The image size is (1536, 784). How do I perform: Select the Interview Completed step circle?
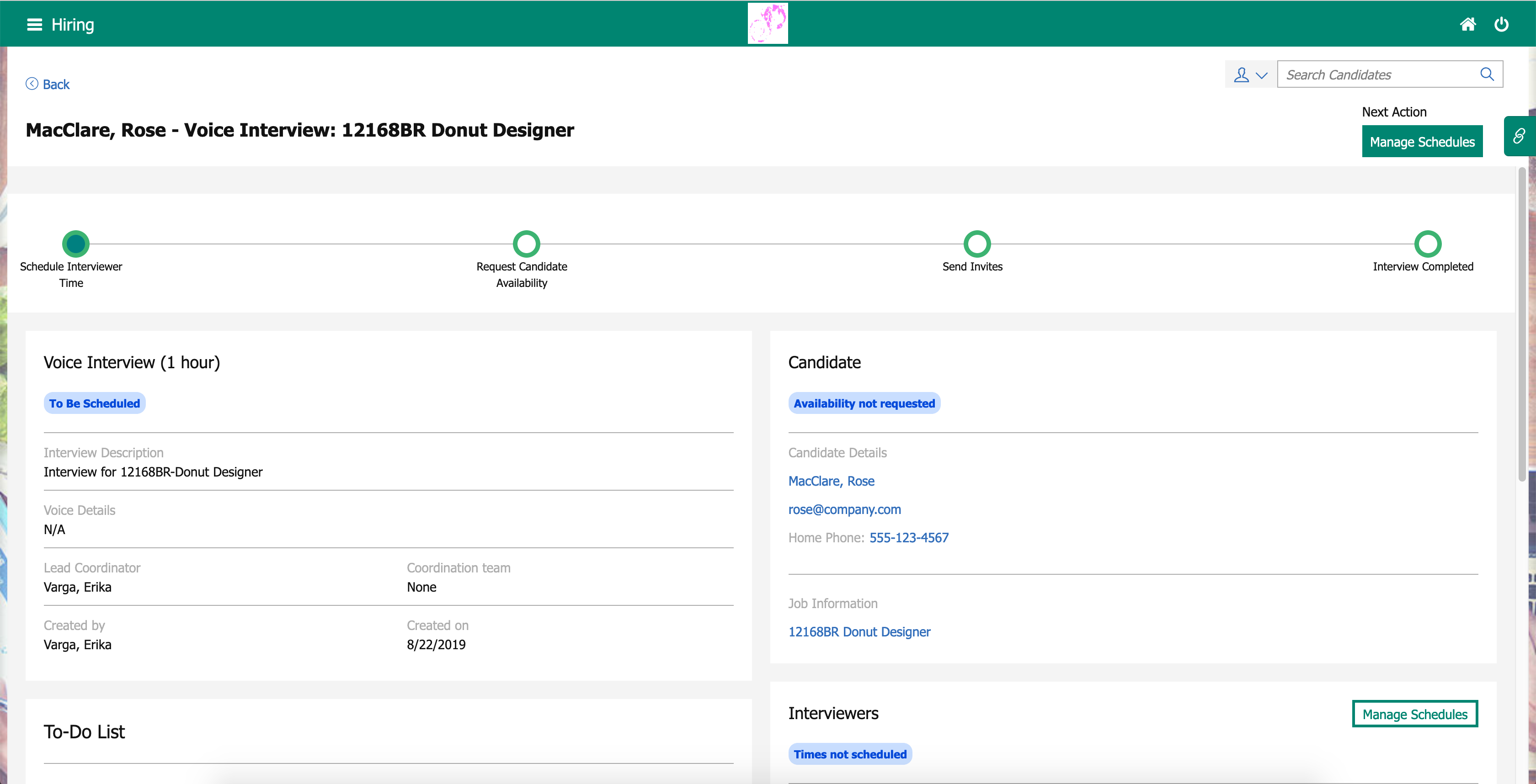point(1428,244)
